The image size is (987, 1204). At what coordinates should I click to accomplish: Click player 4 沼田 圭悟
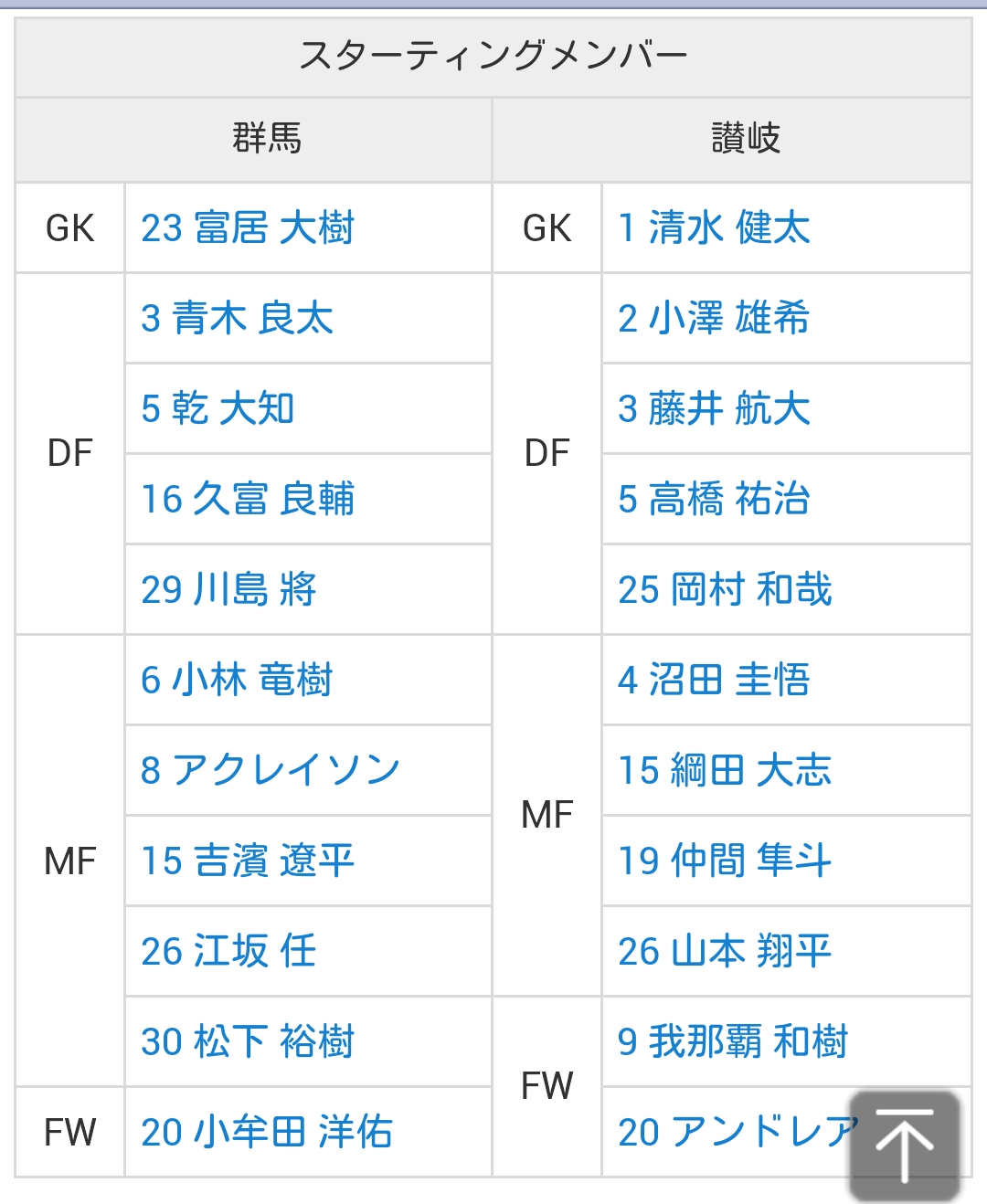point(714,680)
